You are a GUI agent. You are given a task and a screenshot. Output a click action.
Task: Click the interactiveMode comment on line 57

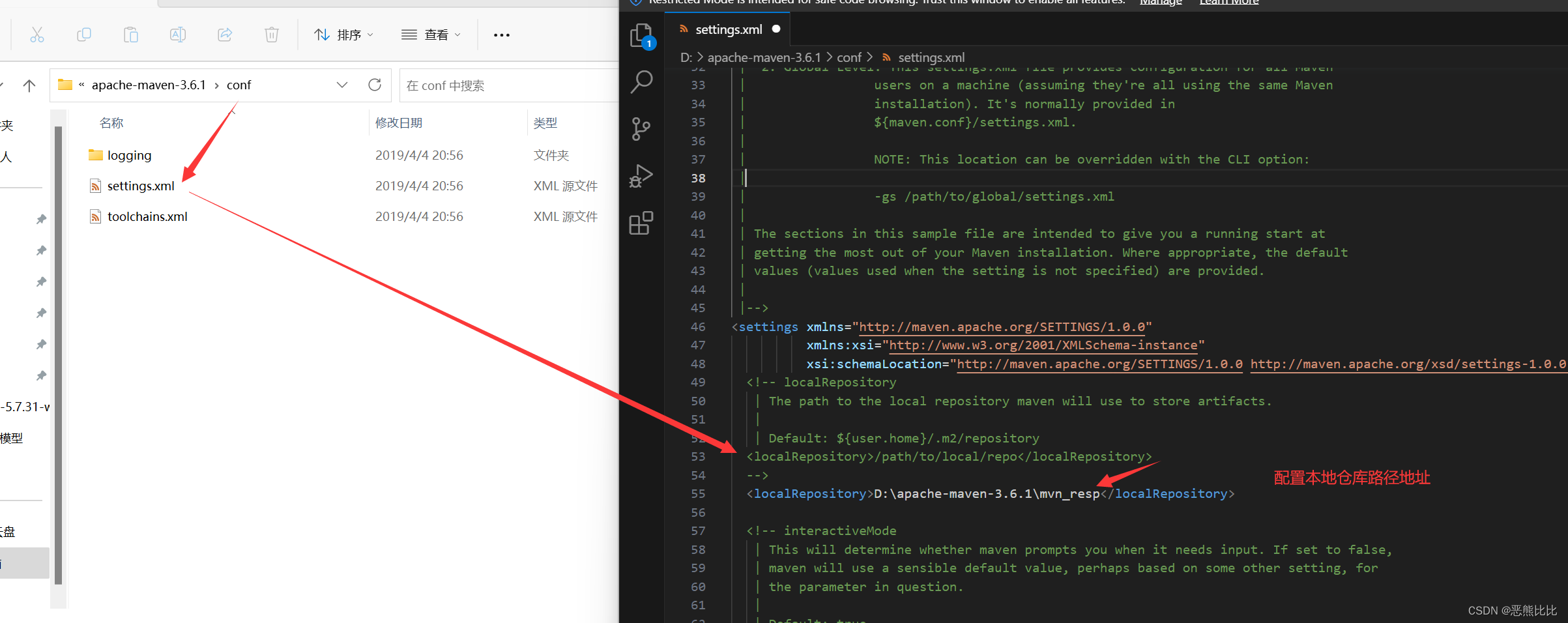click(821, 530)
